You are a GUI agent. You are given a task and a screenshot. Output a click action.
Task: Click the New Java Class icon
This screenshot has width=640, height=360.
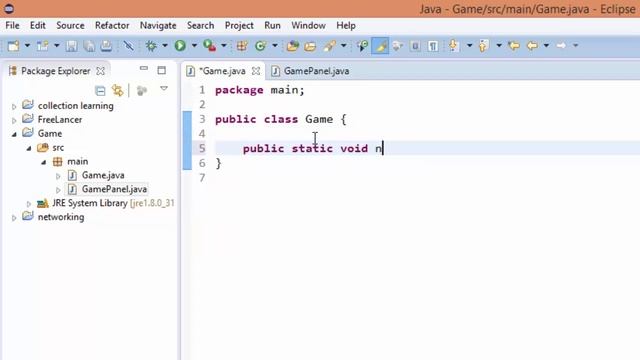pos(260,46)
